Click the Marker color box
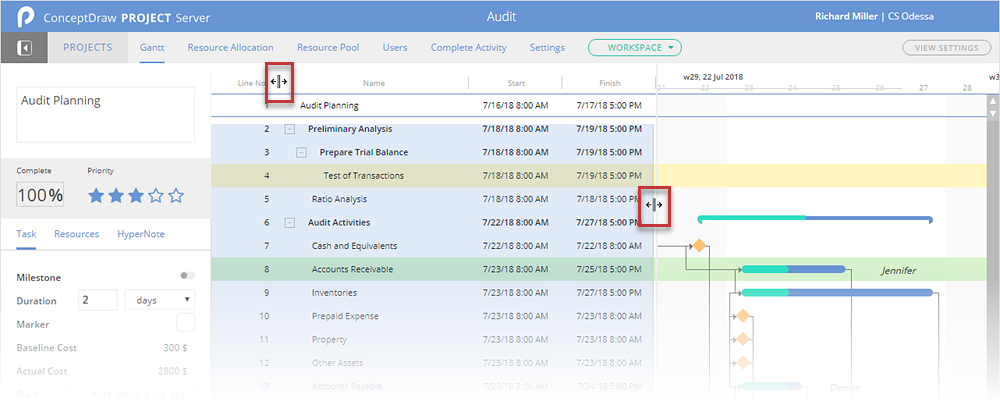1000x401 pixels. 185,323
